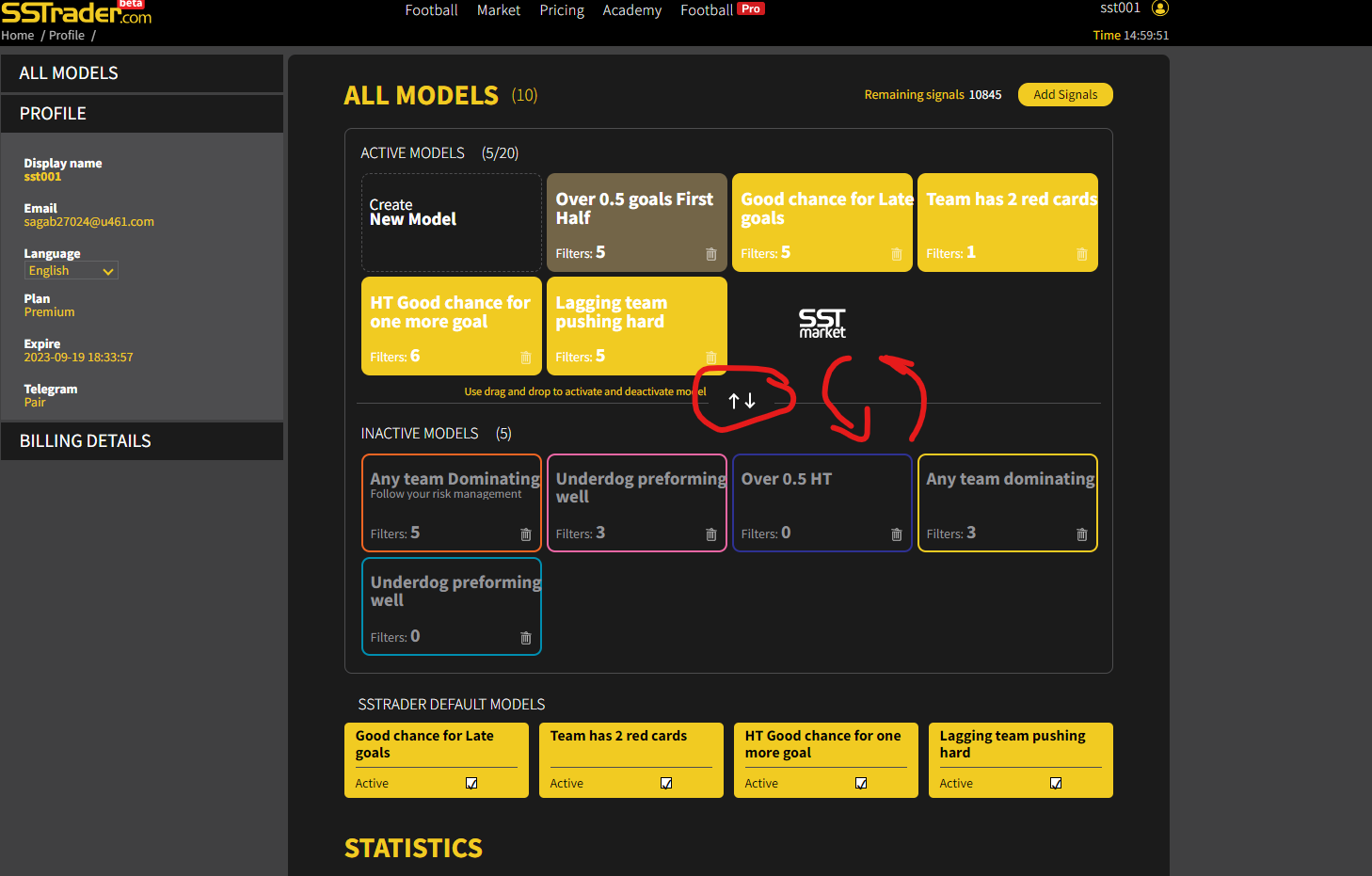
Task: Delete the Over 0.5 HT inactive model
Action: coord(896,534)
